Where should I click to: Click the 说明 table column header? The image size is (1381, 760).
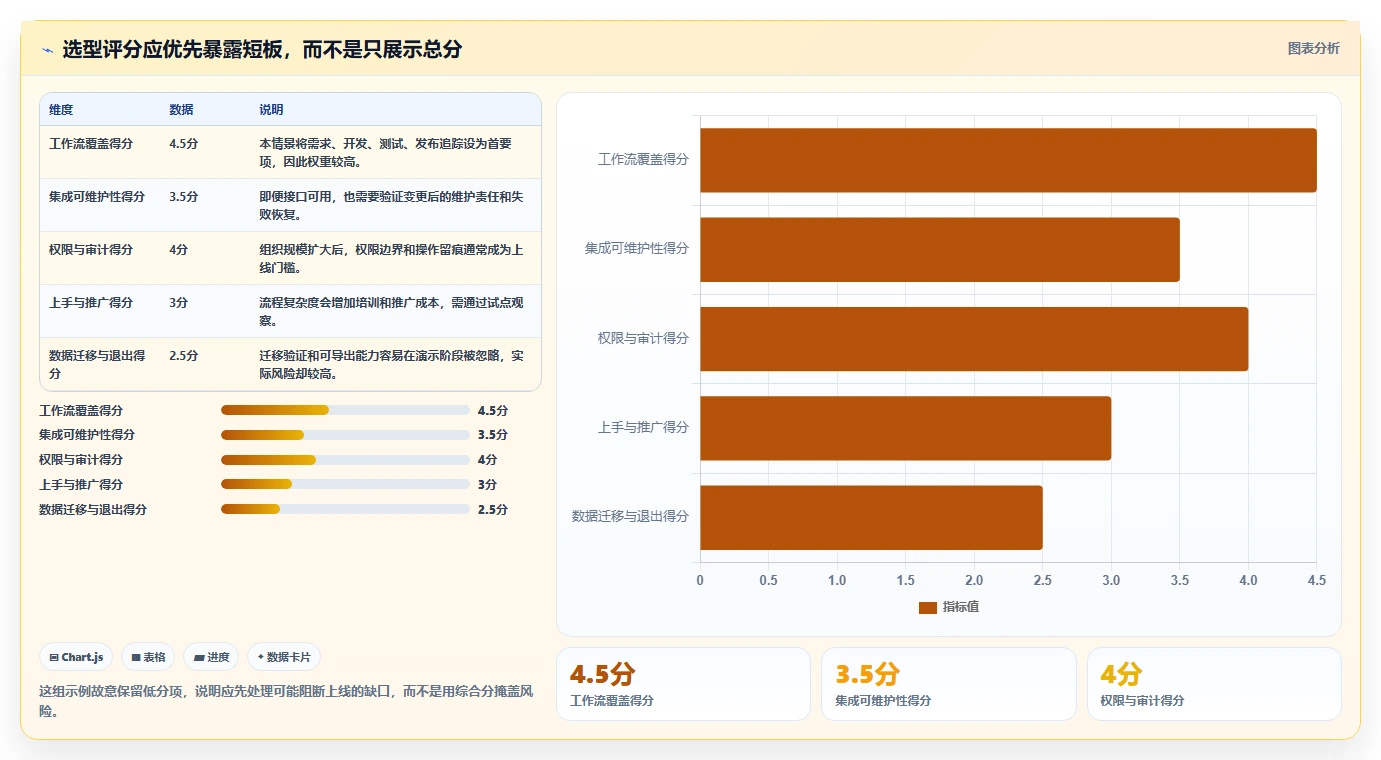[271, 110]
